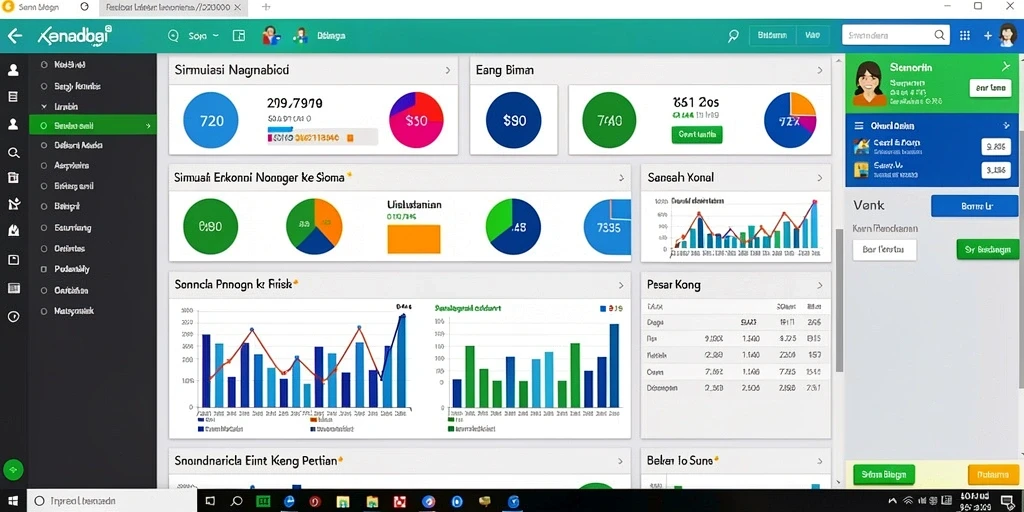The image size is (1024, 512).
Task: Expand the Pesar Kong panel chevron
Action: [820, 285]
